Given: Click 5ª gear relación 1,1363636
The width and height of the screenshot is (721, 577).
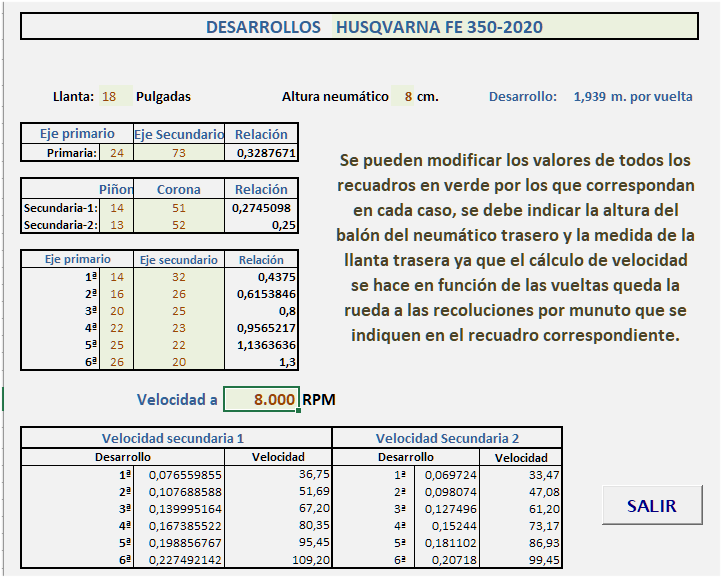Looking at the screenshot, I should tap(266, 345).
